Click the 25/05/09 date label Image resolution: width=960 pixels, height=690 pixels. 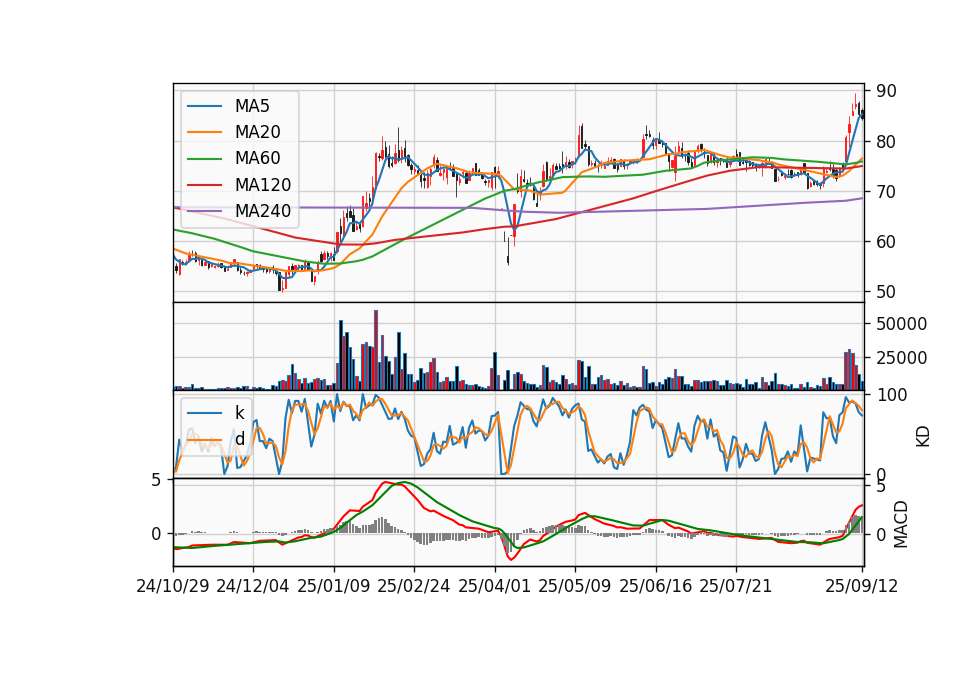(575, 586)
